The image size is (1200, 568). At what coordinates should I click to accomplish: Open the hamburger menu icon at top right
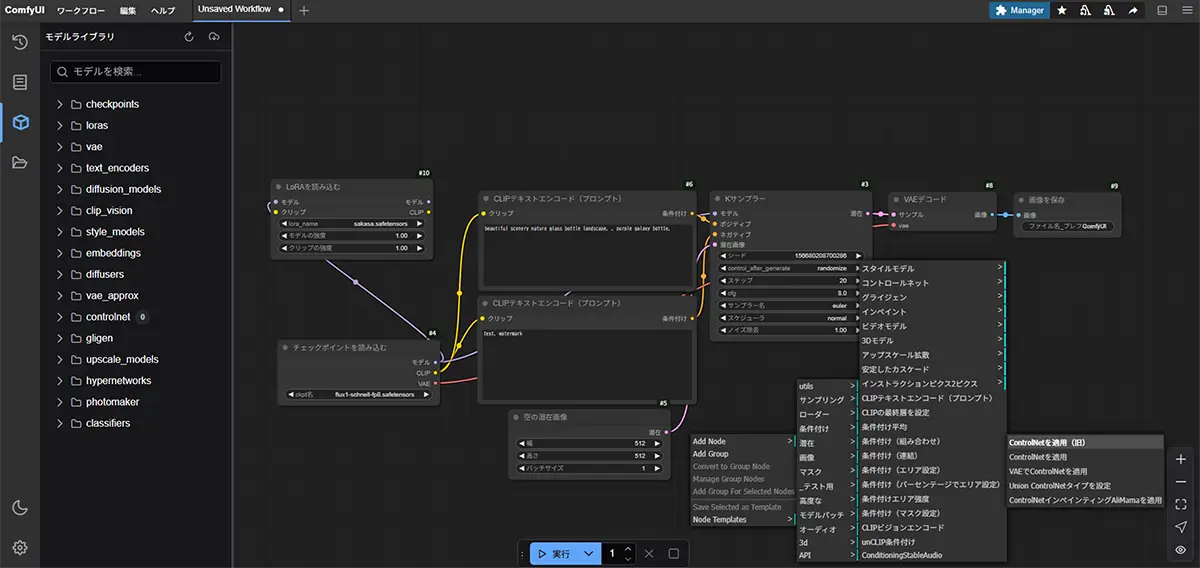tap(1186, 10)
